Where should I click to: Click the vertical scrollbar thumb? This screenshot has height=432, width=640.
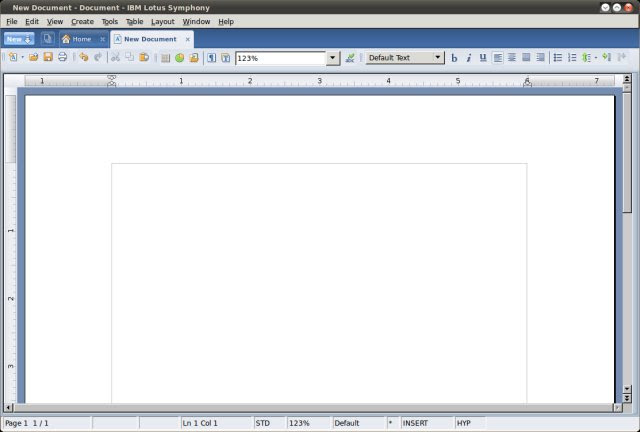point(627,153)
